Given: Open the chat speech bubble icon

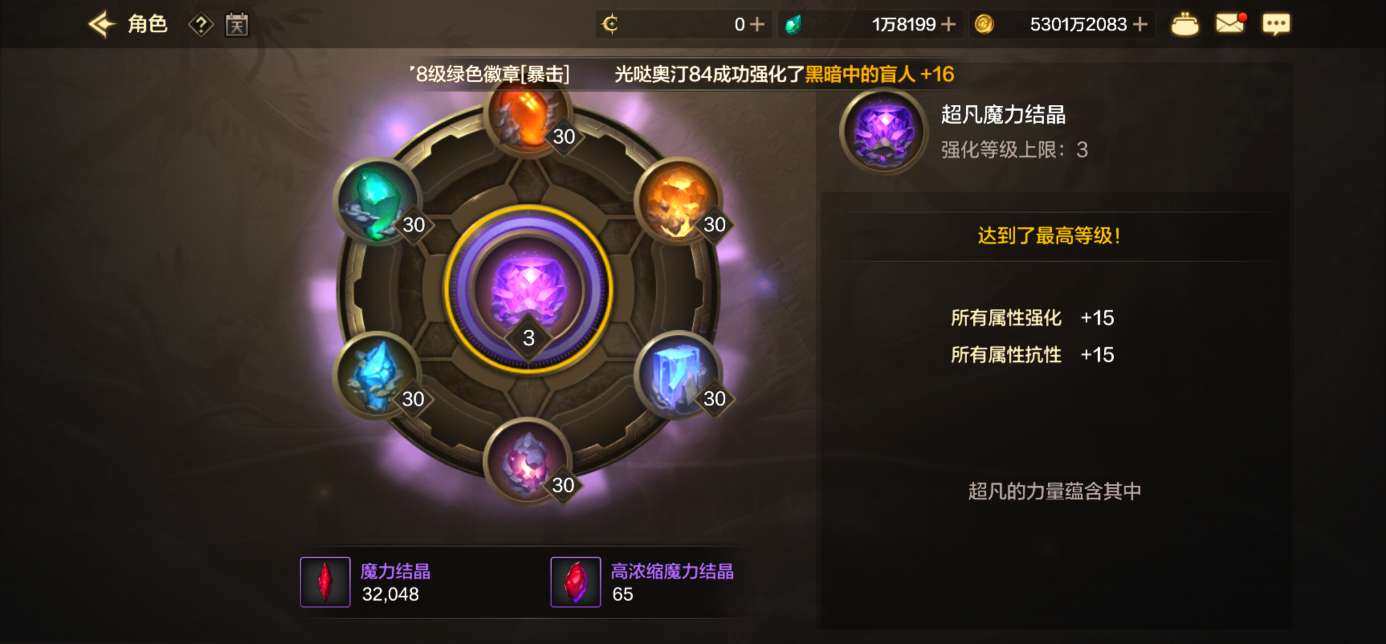Looking at the screenshot, I should click(x=1276, y=24).
